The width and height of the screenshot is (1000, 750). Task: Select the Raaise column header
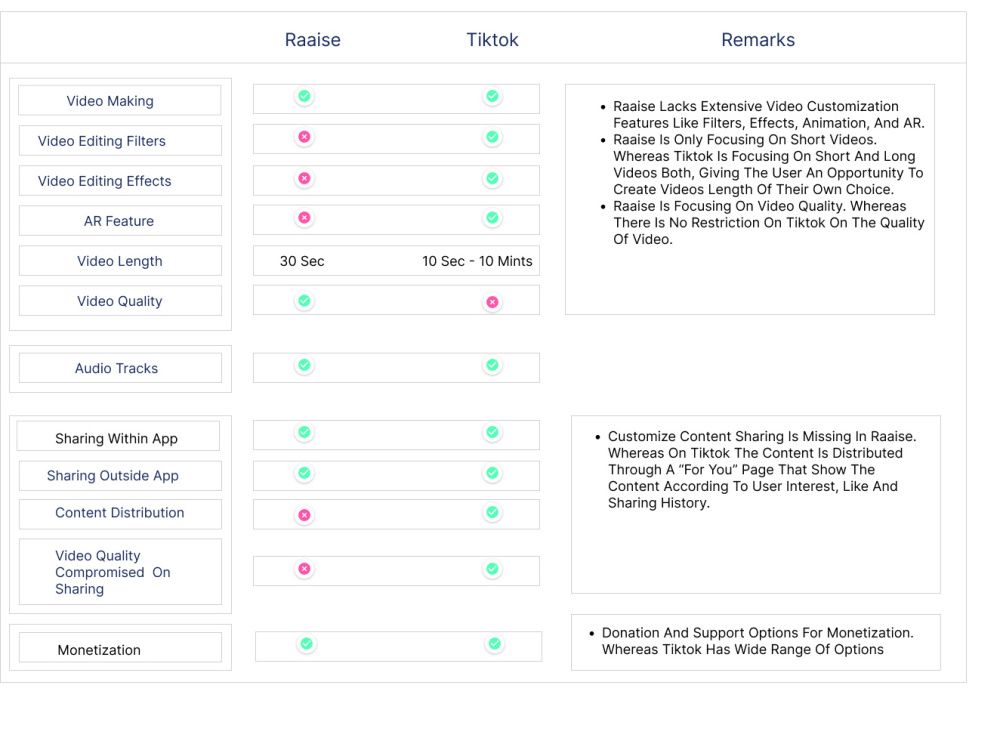pos(312,40)
